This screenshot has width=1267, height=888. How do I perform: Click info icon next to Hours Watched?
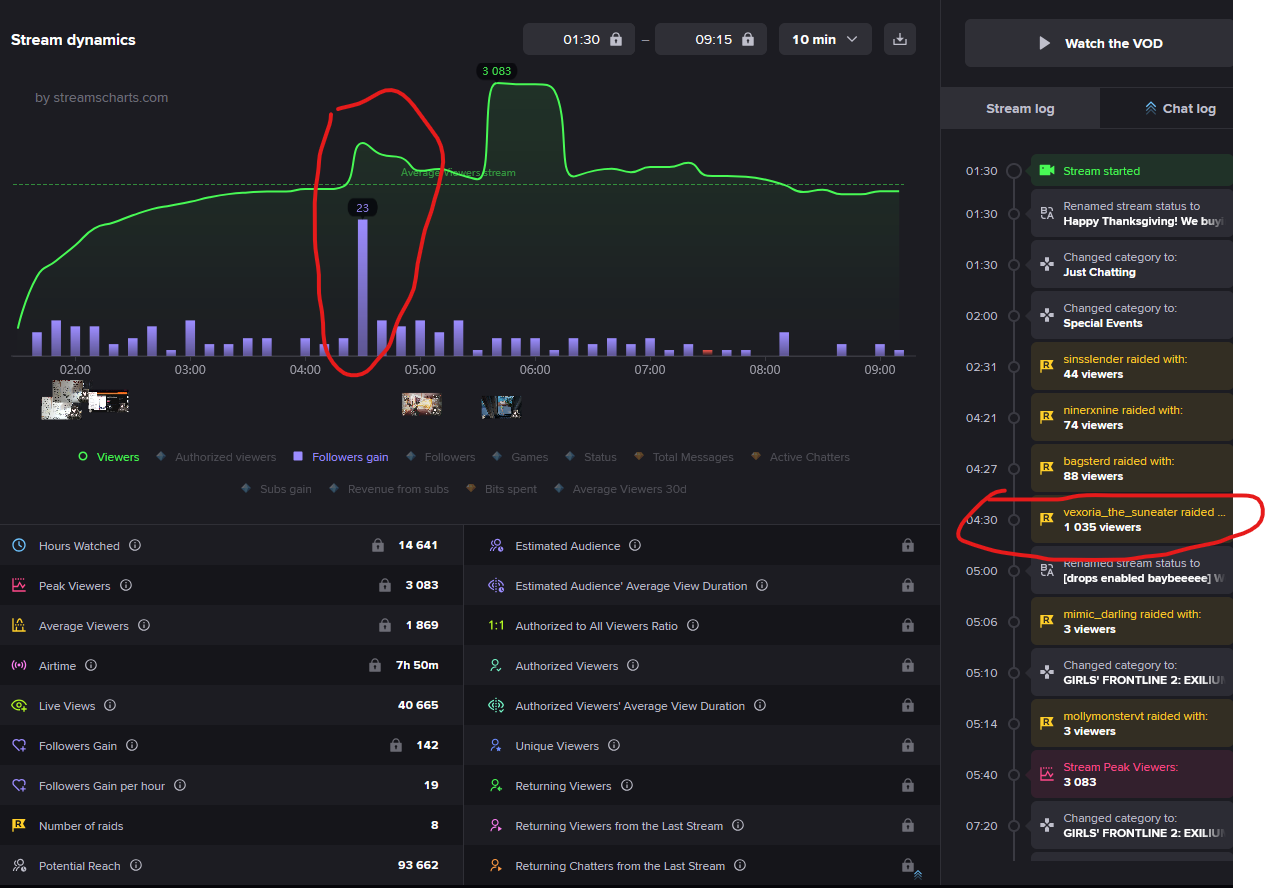(135, 546)
